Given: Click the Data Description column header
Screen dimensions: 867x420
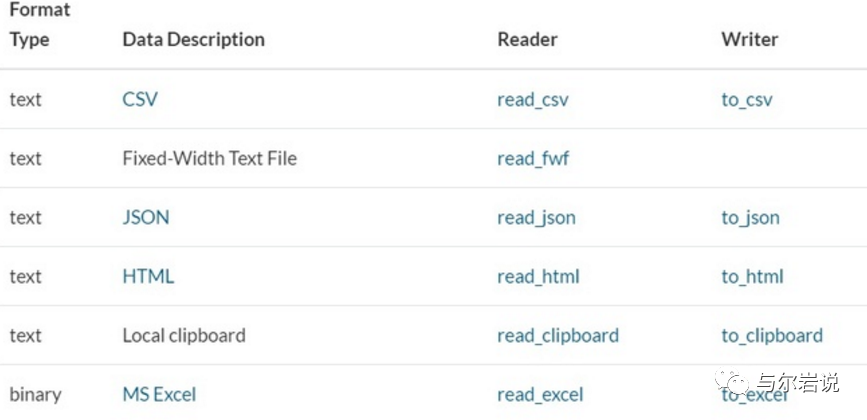Looking at the screenshot, I should click(194, 39).
